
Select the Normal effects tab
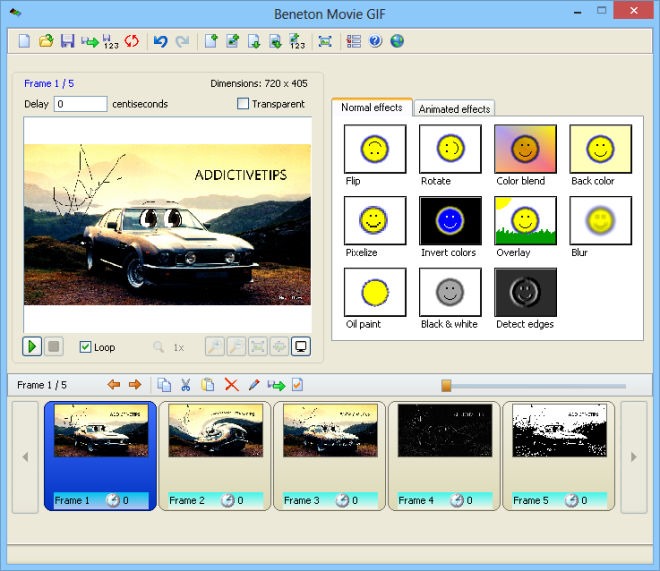coord(372,107)
